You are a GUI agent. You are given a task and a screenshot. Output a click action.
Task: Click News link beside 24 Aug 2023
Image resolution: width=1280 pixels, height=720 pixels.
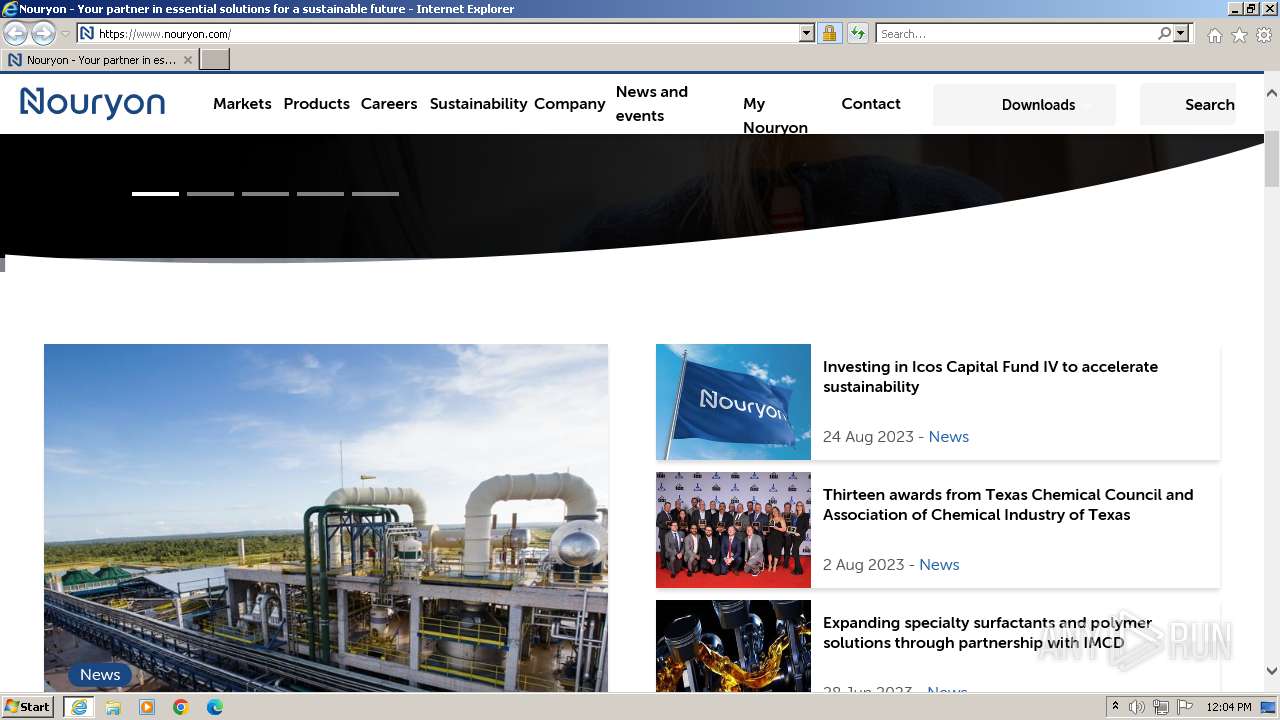[948, 437]
